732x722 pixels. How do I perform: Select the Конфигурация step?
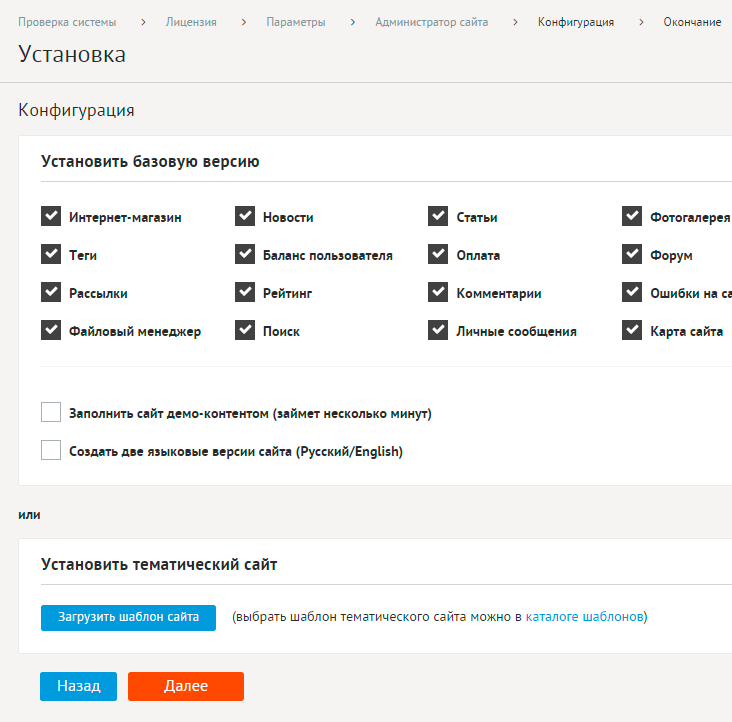click(576, 22)
